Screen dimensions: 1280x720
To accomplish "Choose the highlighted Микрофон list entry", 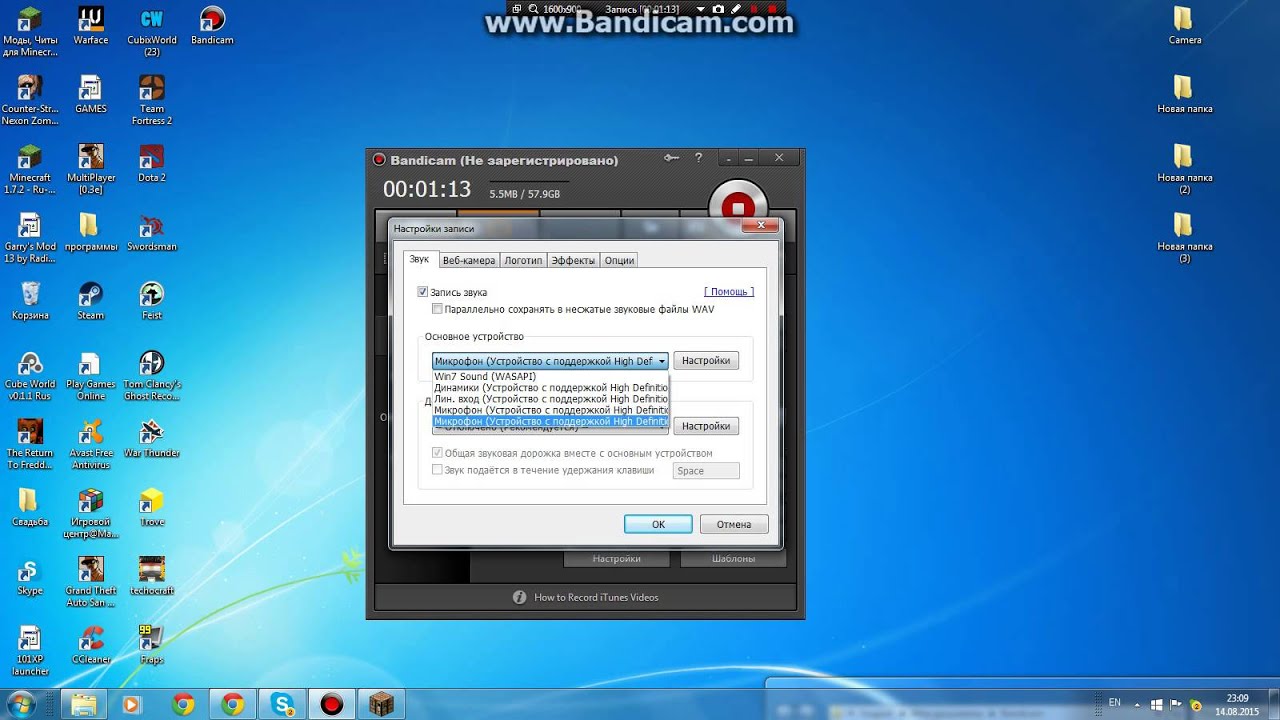I will coord(550,421).
